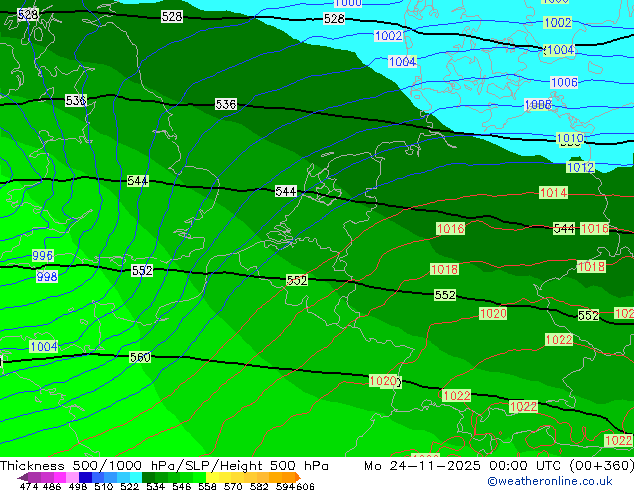Click the 546 legend value
The image size is (634, 490).
[x=181, y=486]
